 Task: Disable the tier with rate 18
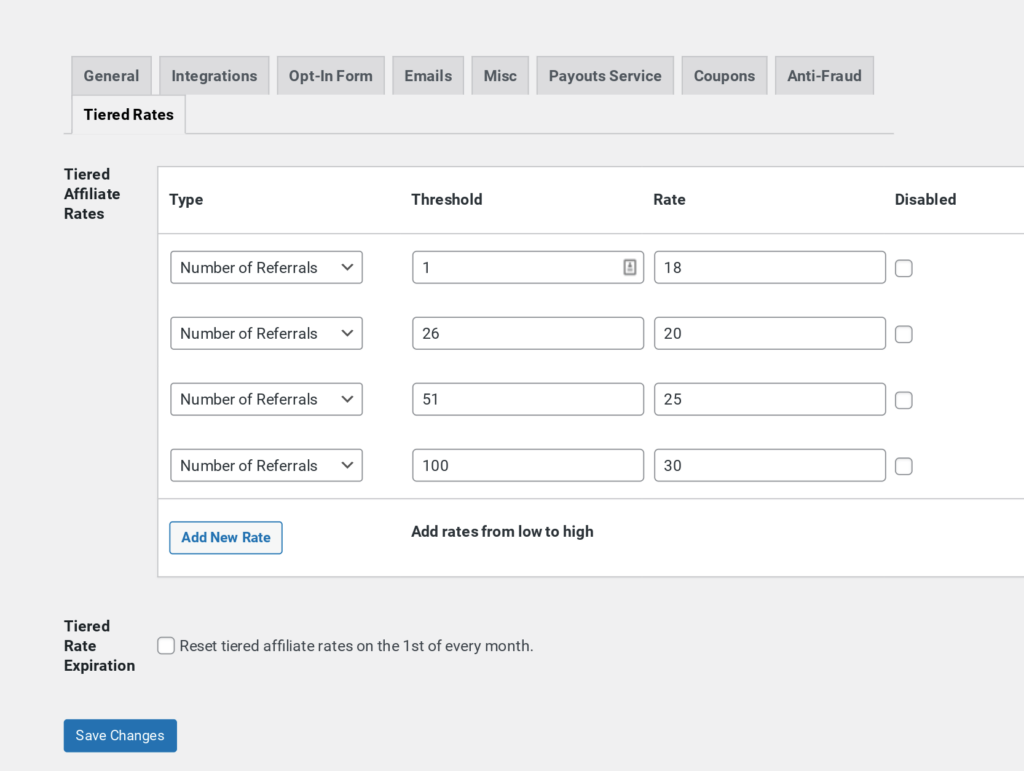click(904, 268)
